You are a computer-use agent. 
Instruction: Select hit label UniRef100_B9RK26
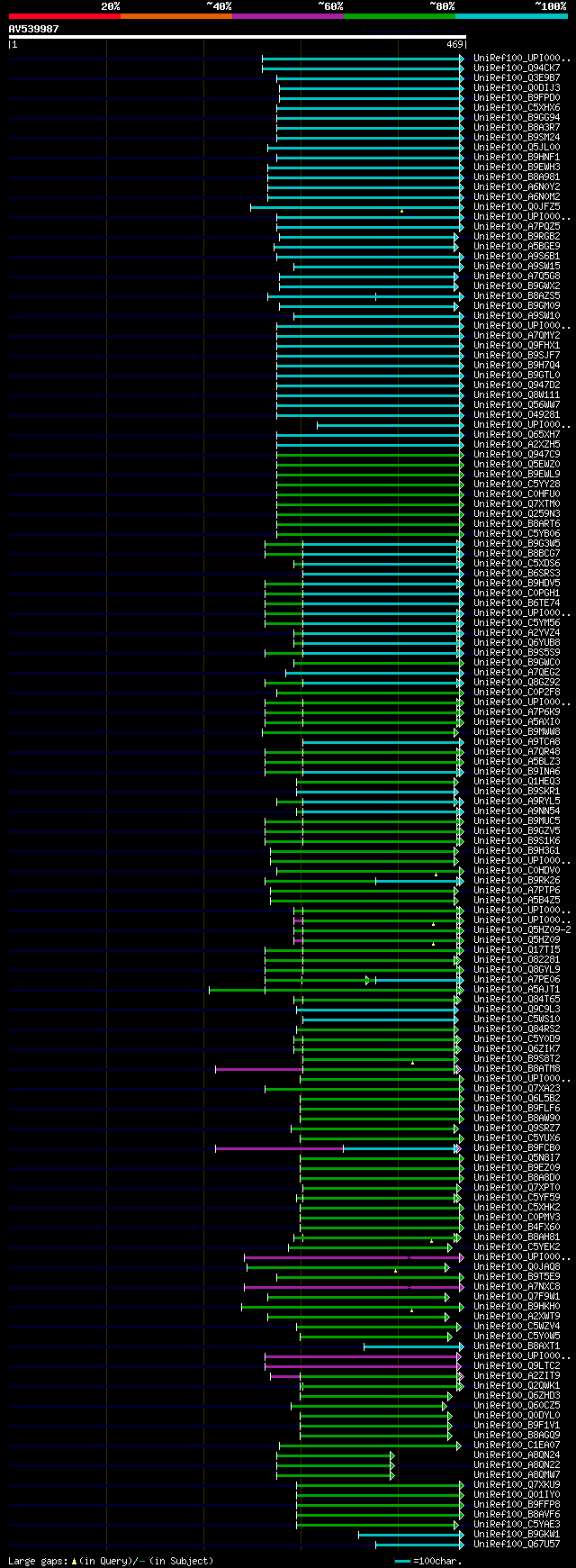click(517, 881)
